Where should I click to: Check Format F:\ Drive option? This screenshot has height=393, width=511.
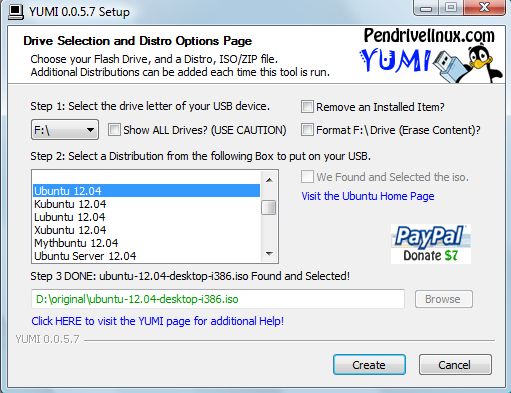(x=307, y=130)
